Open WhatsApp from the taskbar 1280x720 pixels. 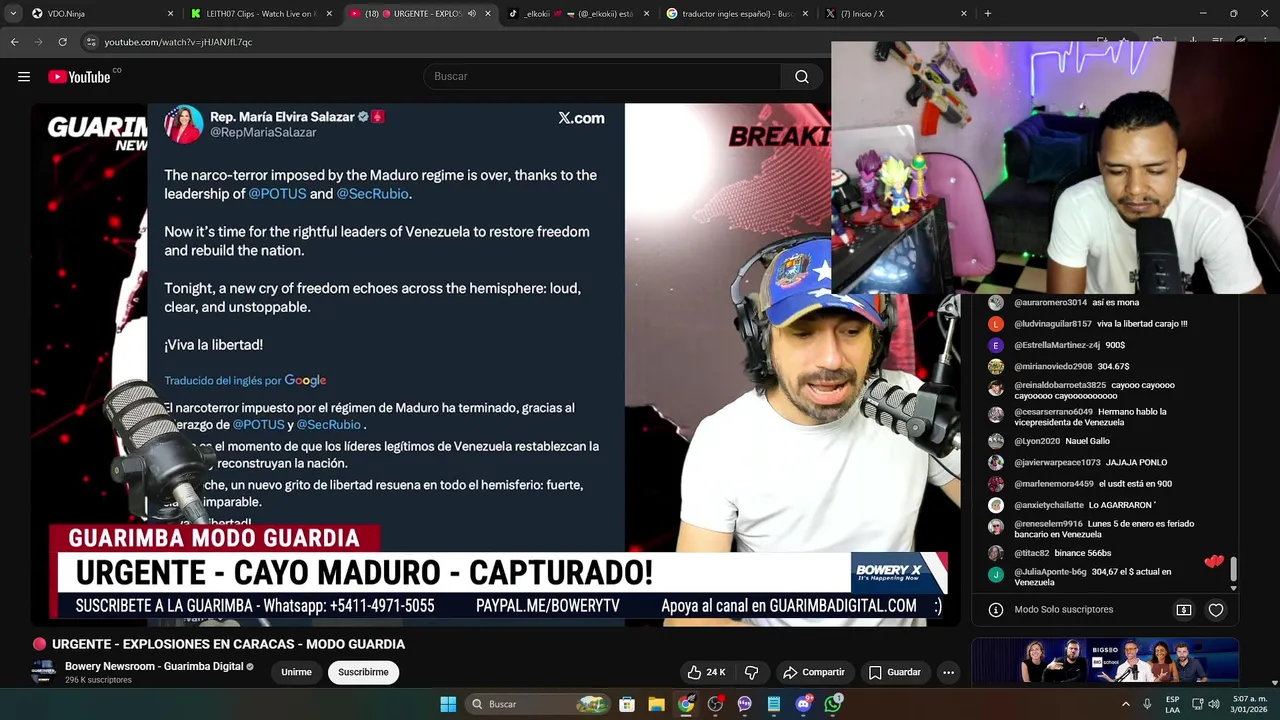tap(833, 704)
